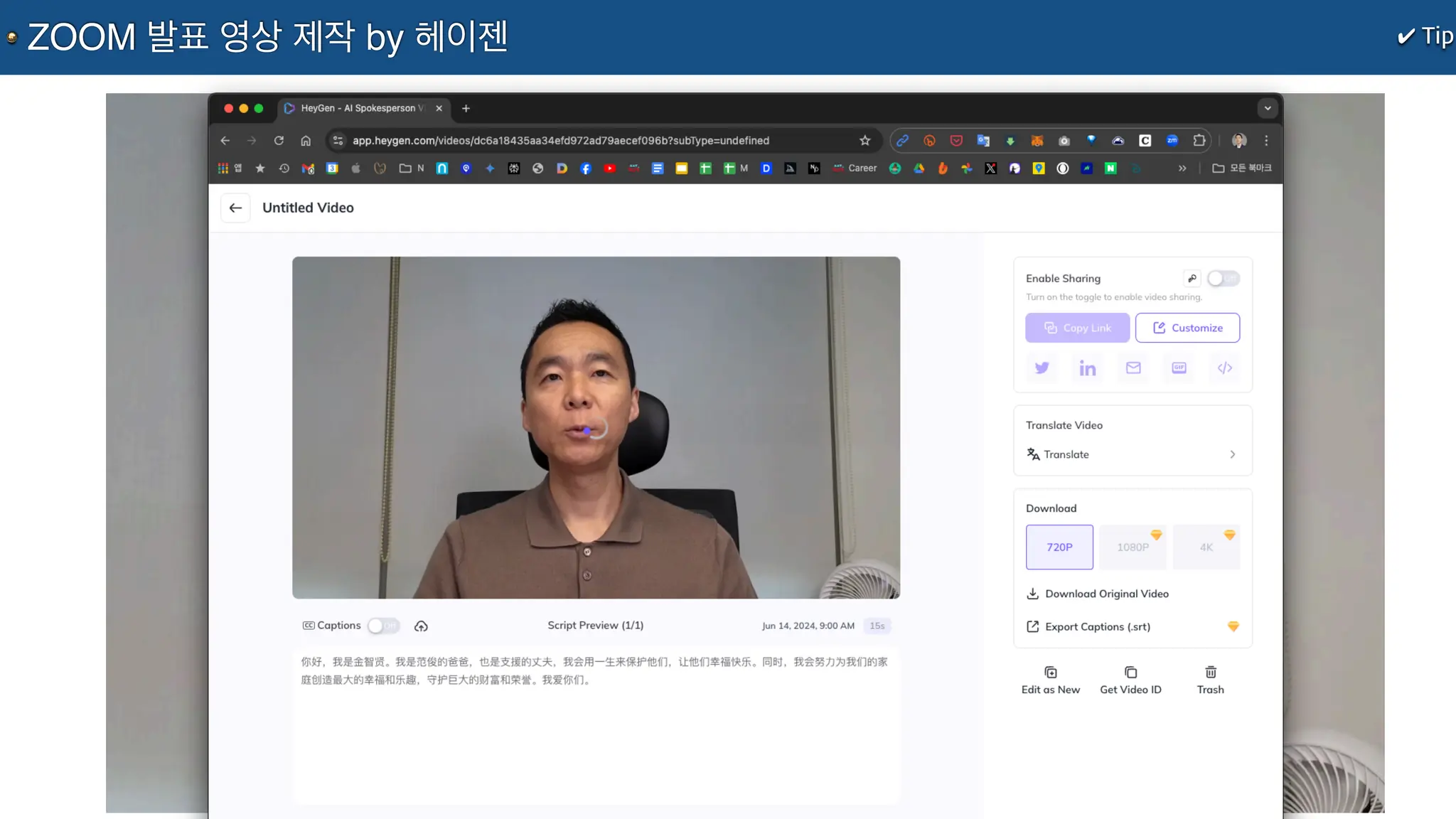
Task: Click Export Captions (.srt)
Action: point(1088,626)
